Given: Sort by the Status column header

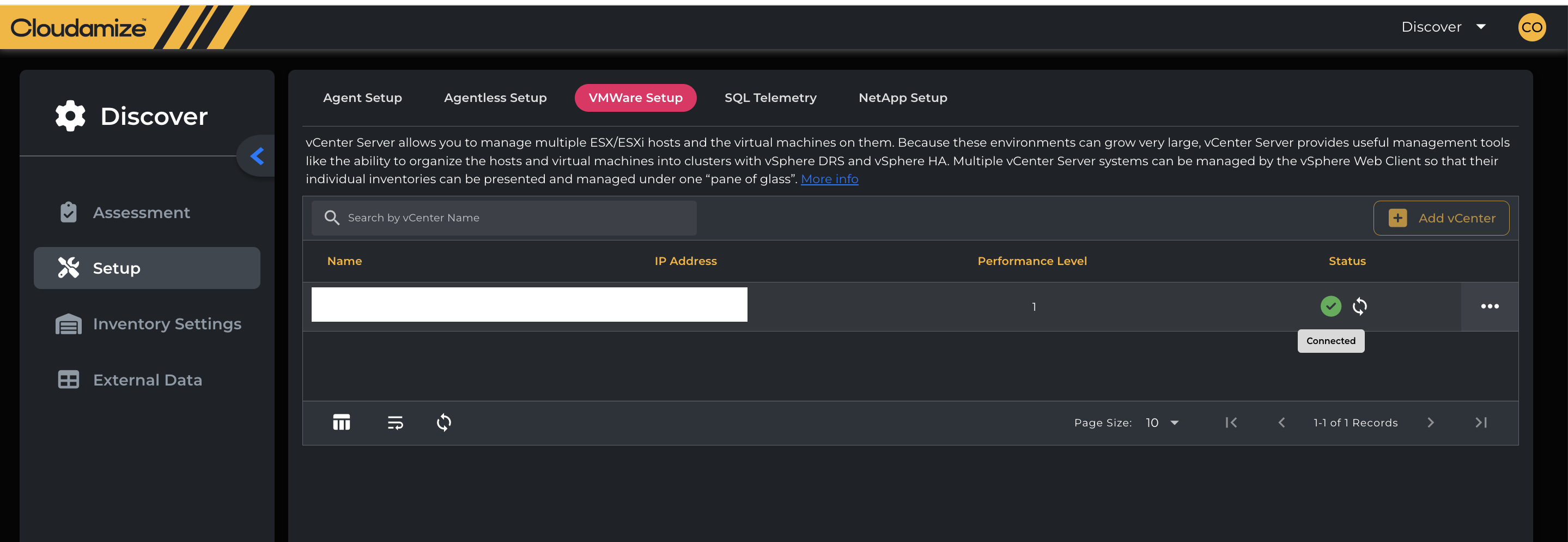Looking at the screenshot, I should coord(1347,261).
